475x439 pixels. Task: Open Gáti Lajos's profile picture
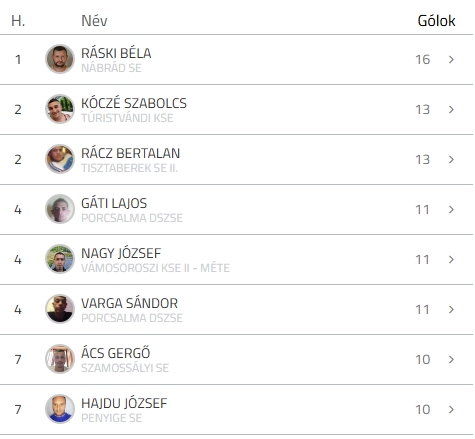coord(60,209)
